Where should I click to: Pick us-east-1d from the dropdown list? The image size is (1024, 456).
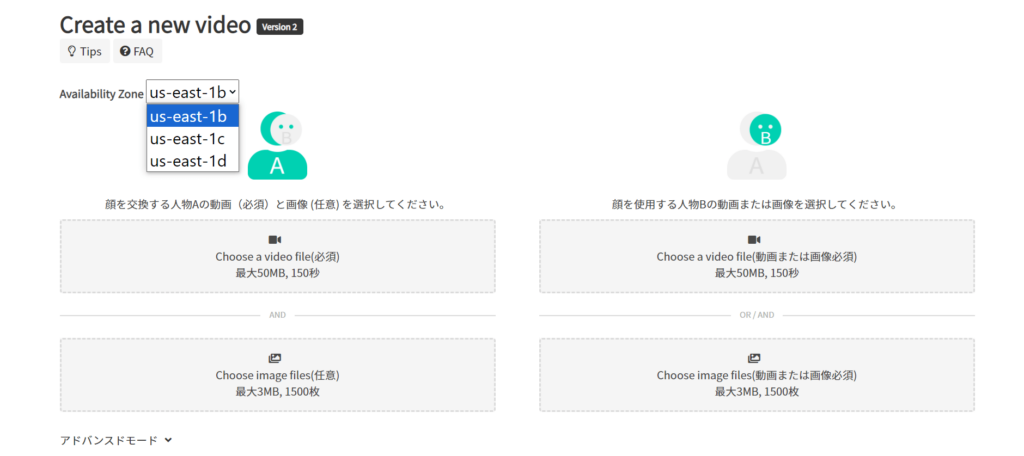[x=193, y=160]
